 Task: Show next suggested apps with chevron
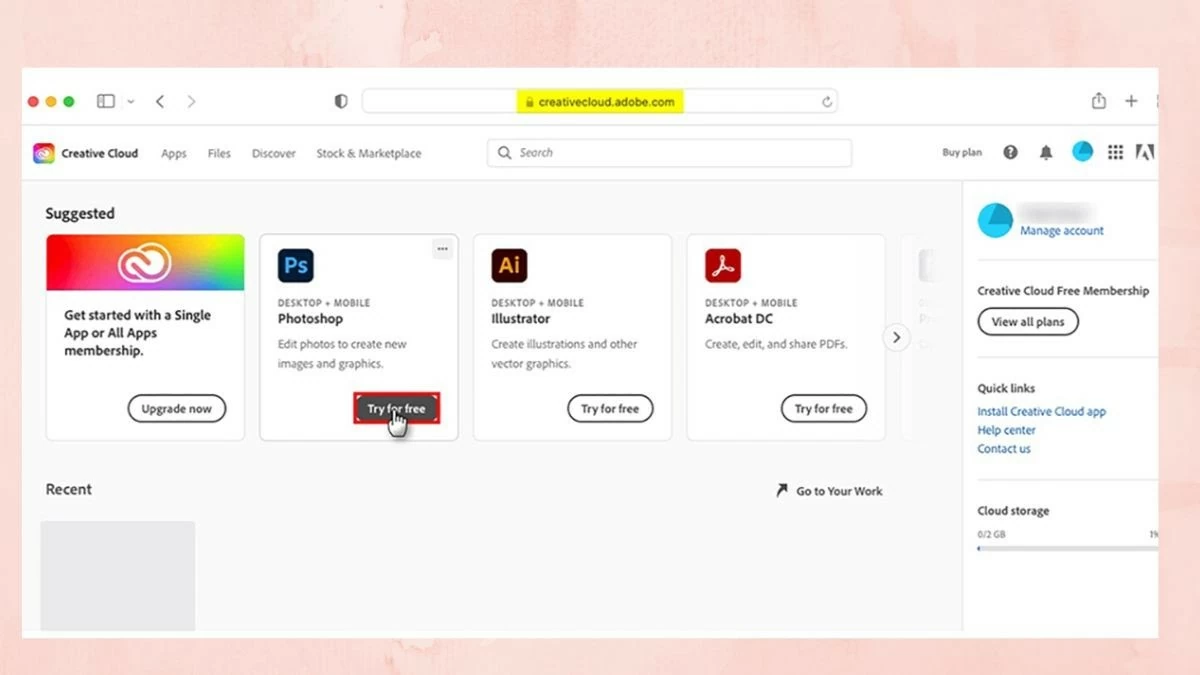click(896, 338)
